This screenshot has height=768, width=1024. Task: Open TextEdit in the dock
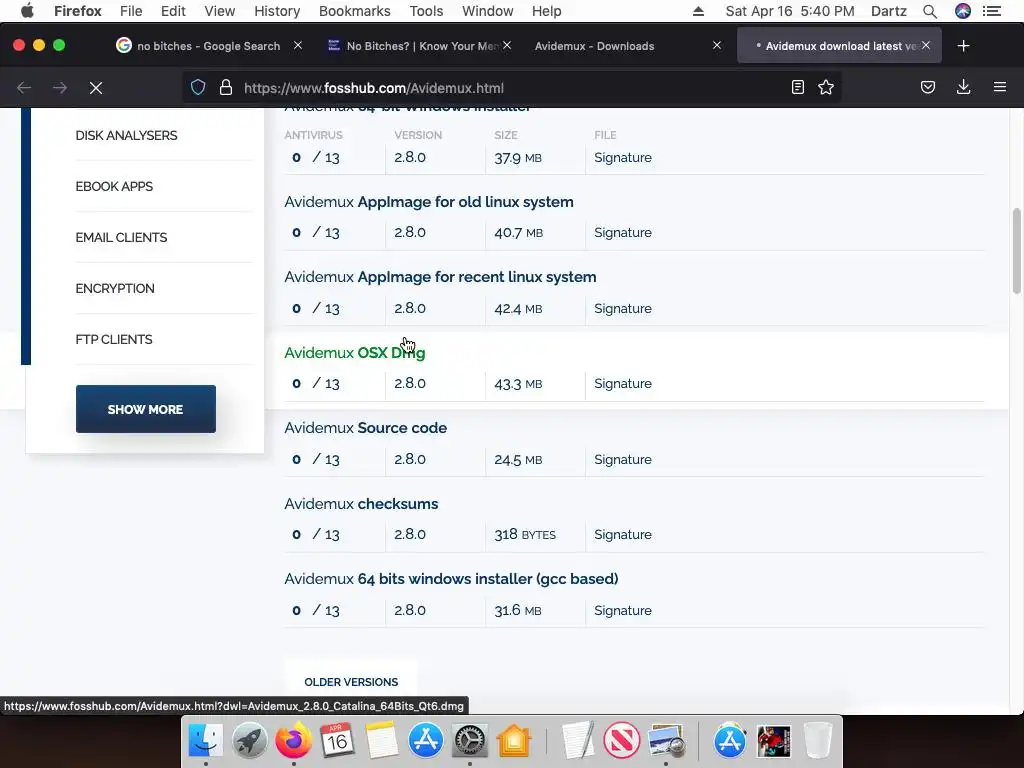pos(578,740)
